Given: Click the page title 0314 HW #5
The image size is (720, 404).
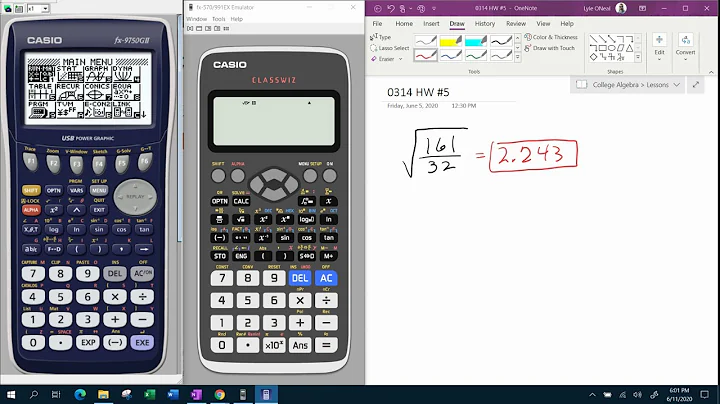Looking at the screenshot, I should tap(418, 92).
